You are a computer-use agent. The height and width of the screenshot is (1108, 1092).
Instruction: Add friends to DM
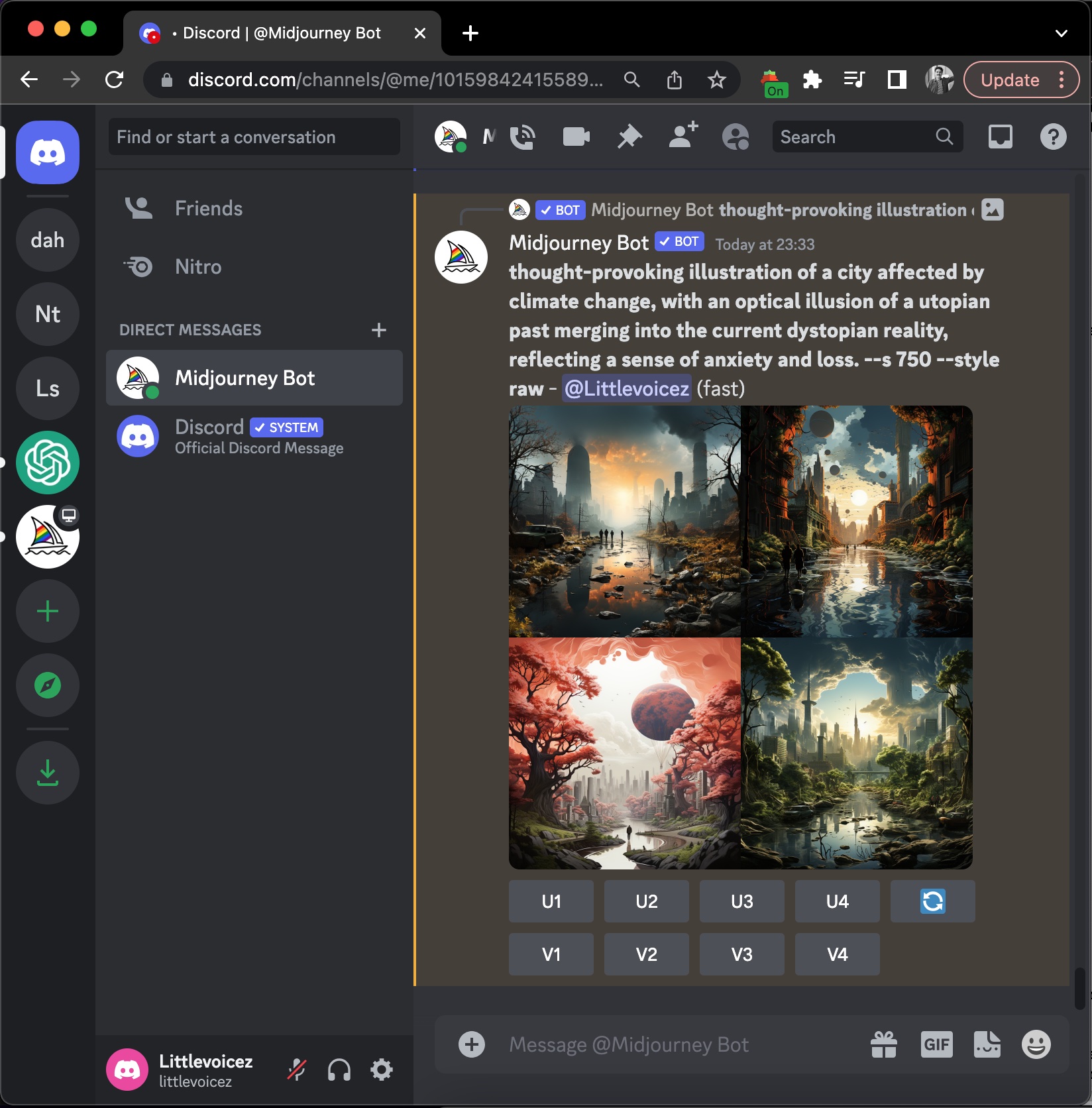point(683,136)
